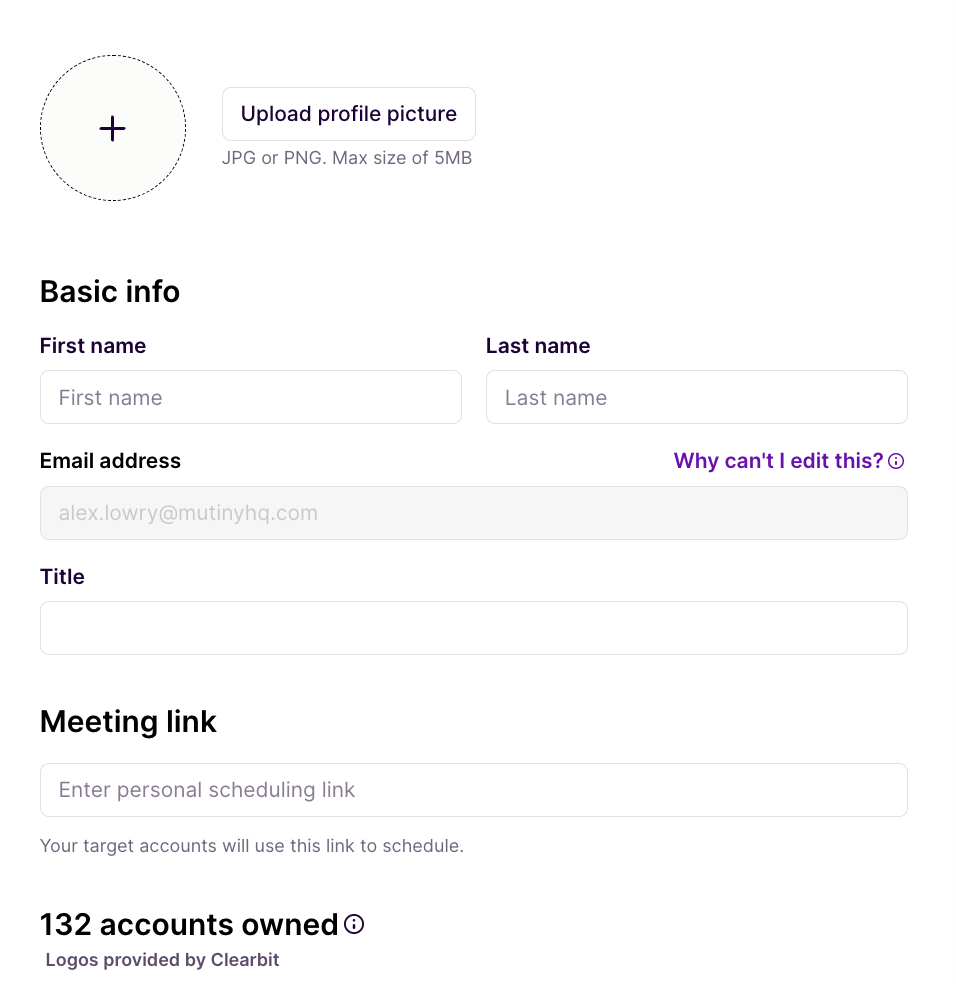Click the Email address label
The image size is (956, 984).
pos(110,461)
